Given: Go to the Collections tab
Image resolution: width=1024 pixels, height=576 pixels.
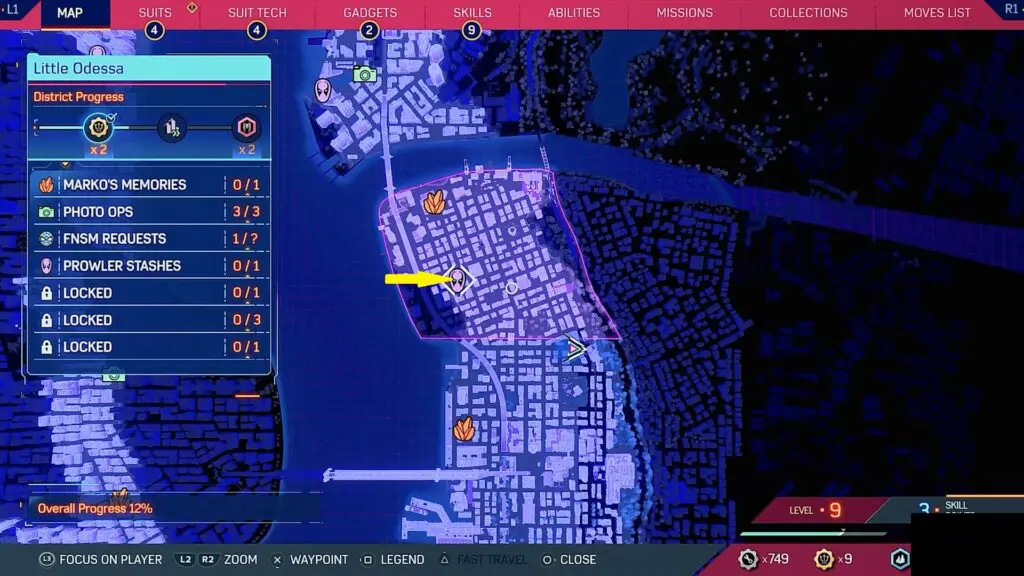Looking at the screenshot, I should 808,13.
